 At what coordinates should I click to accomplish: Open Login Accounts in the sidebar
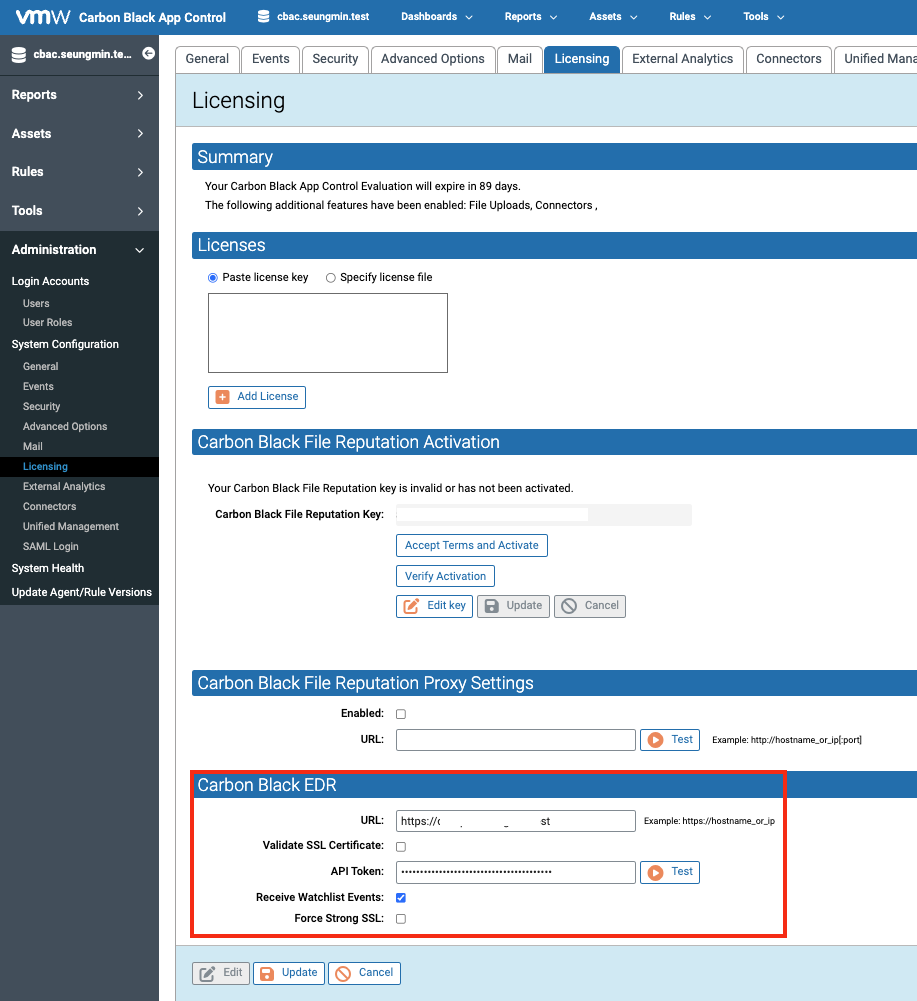pyautogui.click(x=50, y=282)
